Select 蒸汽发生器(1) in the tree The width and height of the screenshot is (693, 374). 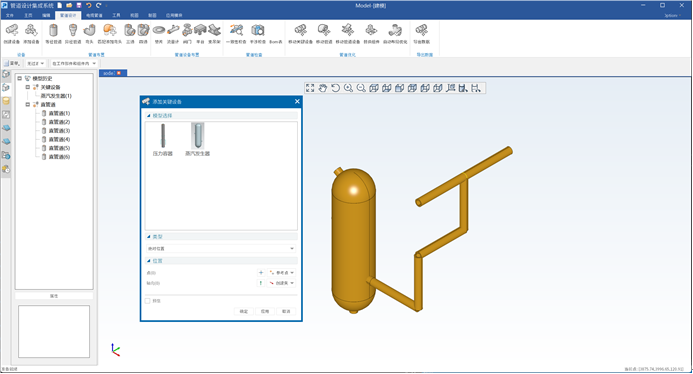[56, 95]
